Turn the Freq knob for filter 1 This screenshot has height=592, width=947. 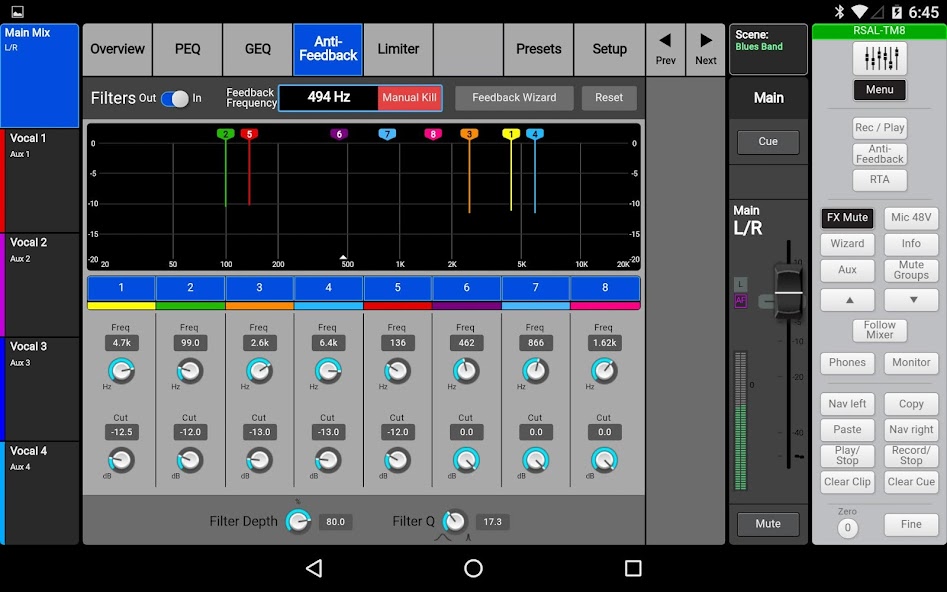point(120,372)
